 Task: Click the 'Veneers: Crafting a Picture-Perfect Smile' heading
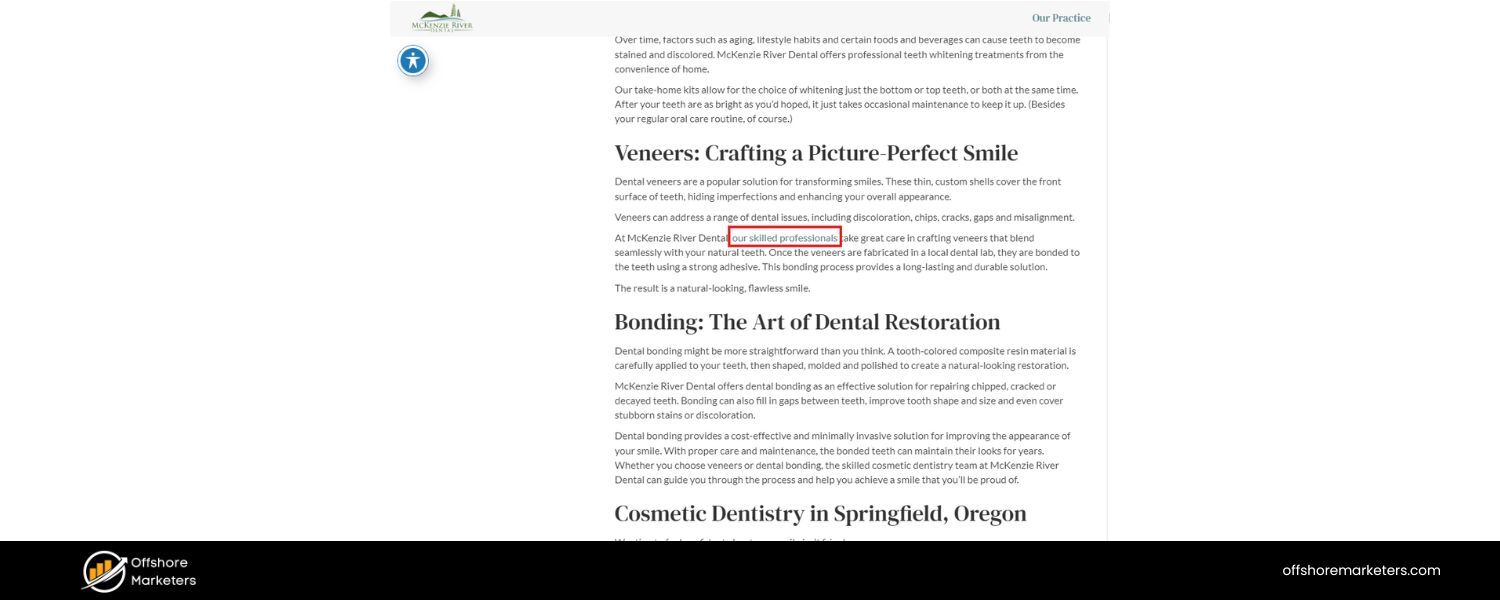click(816, 153)
